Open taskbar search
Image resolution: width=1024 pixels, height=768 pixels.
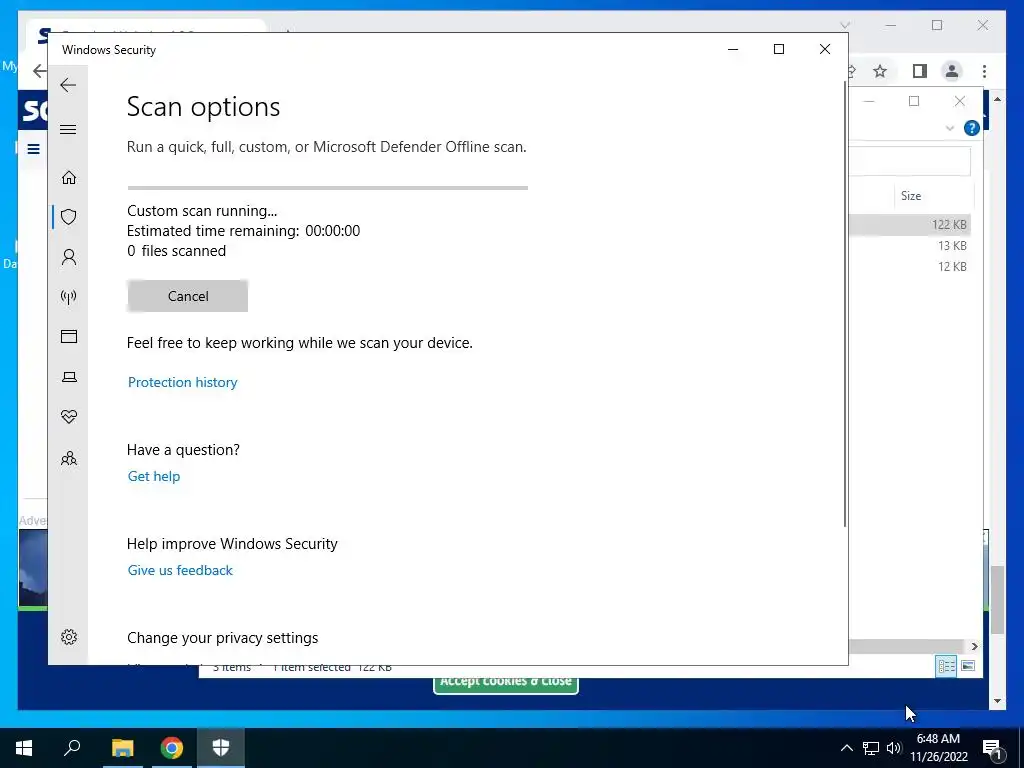(x=72, y=748)
